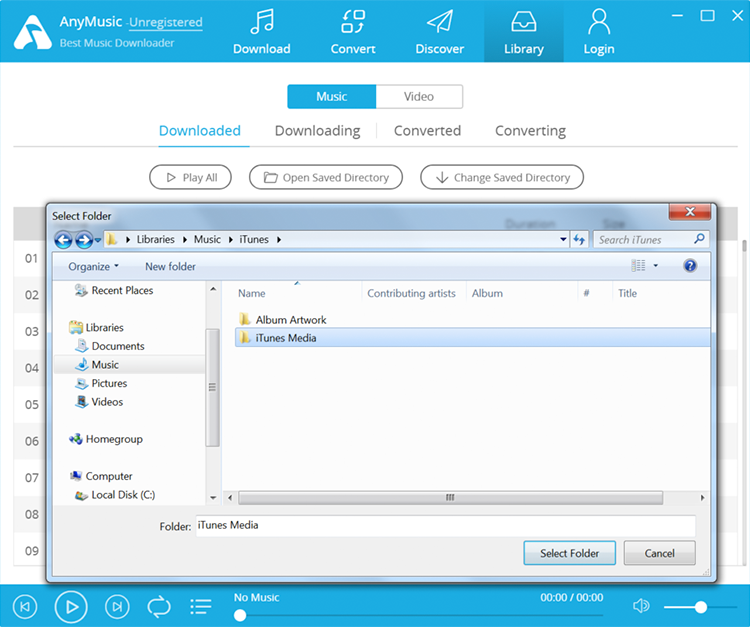Select Computer in sidebar
The height and width of the screenshot is (627, 750).
click(101, 476)
